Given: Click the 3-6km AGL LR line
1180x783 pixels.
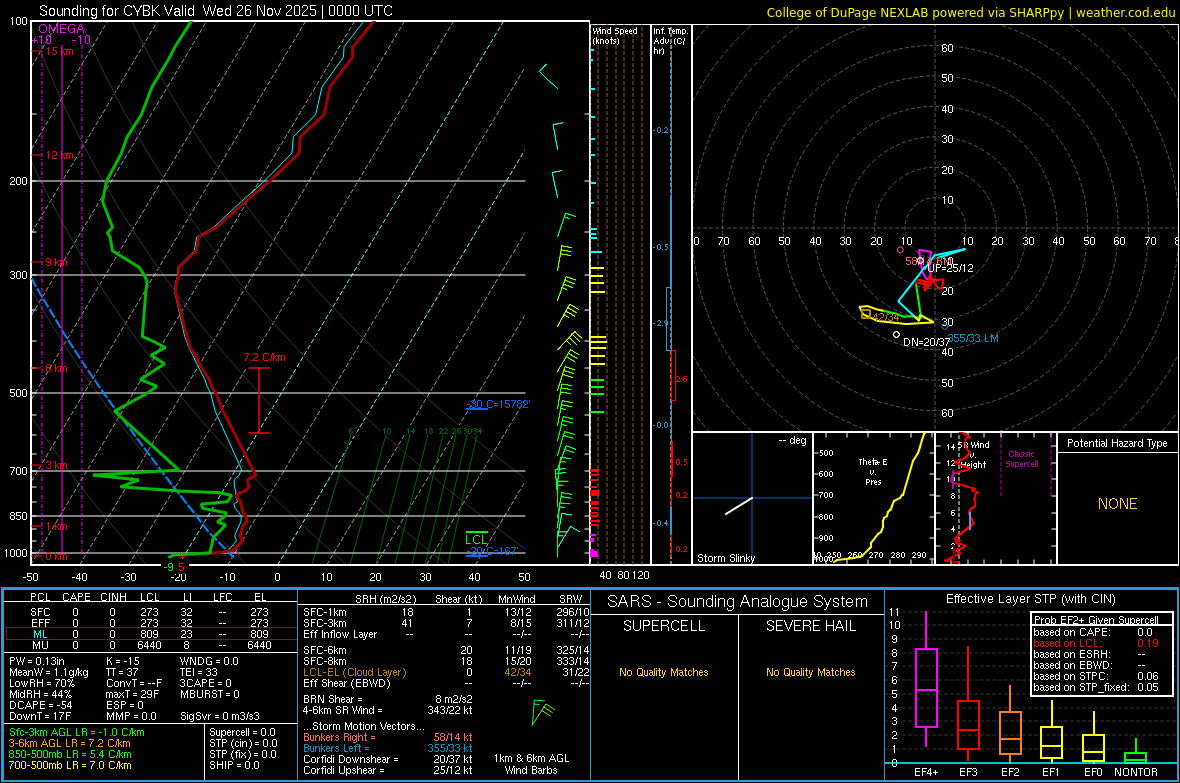Looking at the screenshot, I should pos(70,743).
